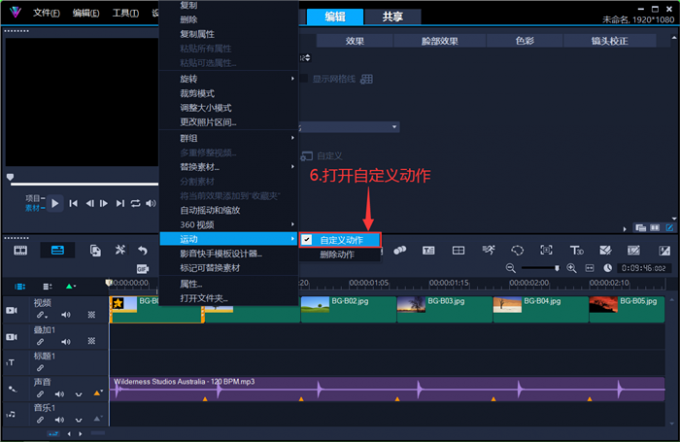Screen dimensions: 680x442
Task: Check the 显示网格线 checkbox
Action: 304,79
